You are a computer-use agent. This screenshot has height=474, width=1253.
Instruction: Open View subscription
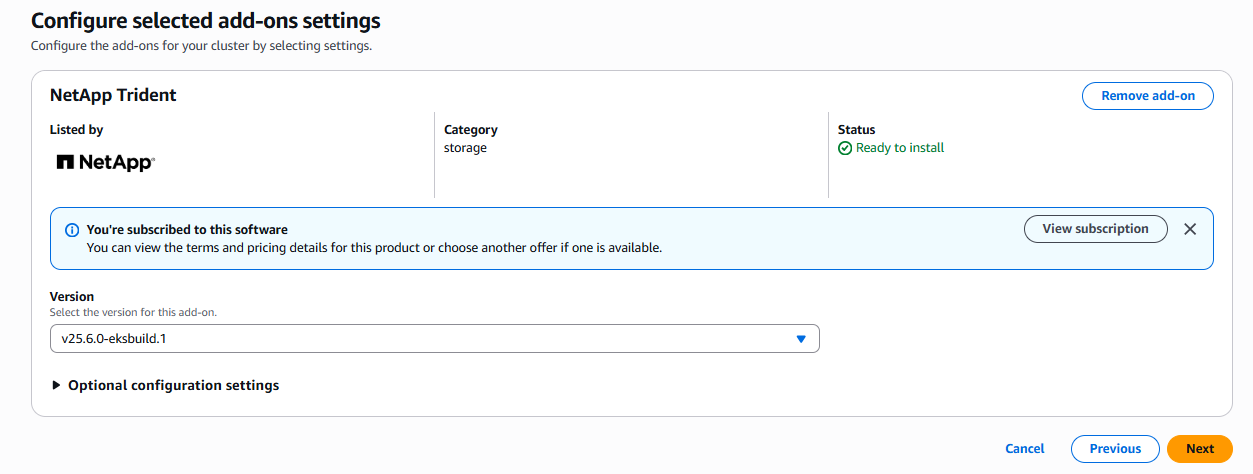1095,229
